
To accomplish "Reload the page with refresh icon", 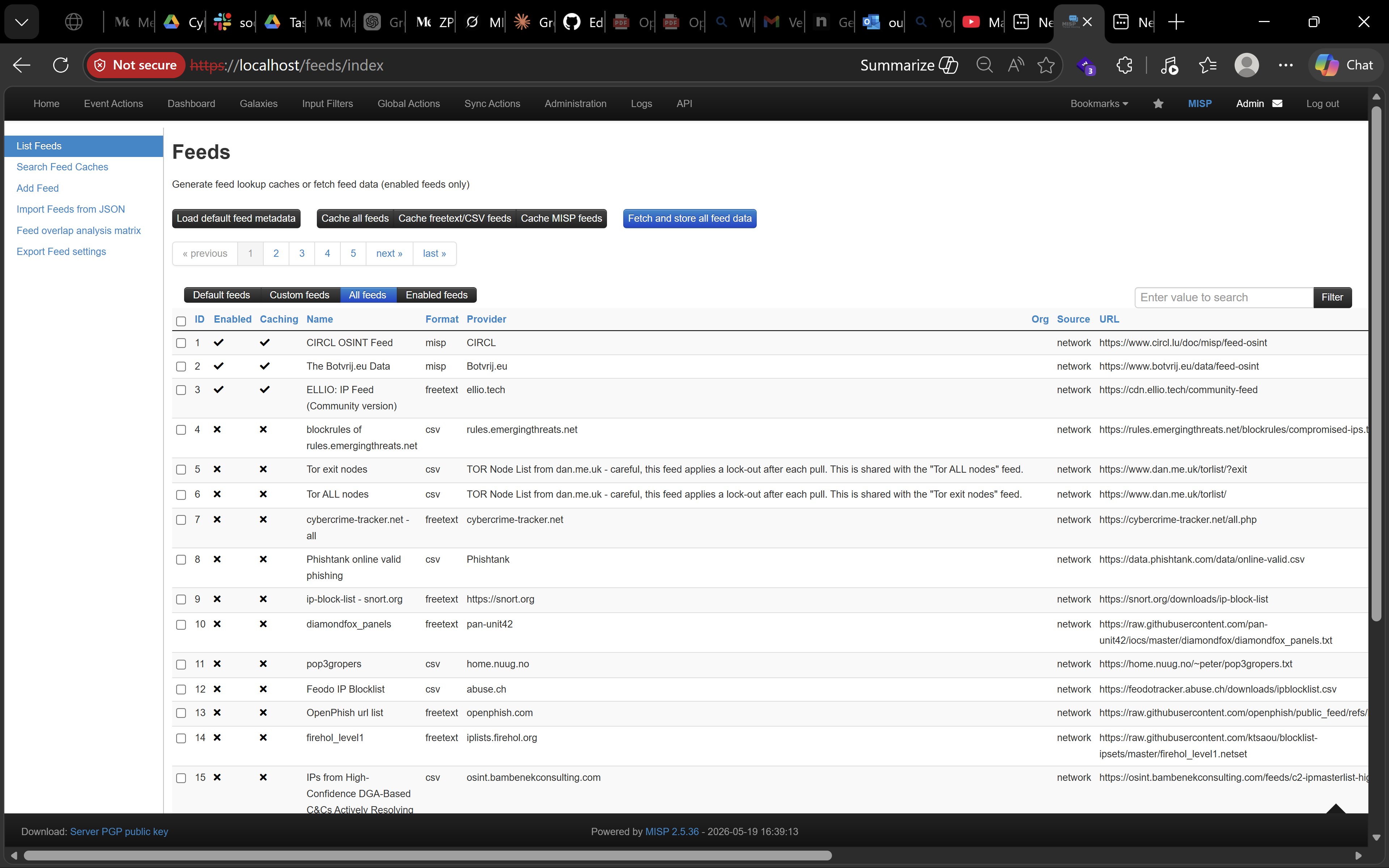I will pos(61,65).
